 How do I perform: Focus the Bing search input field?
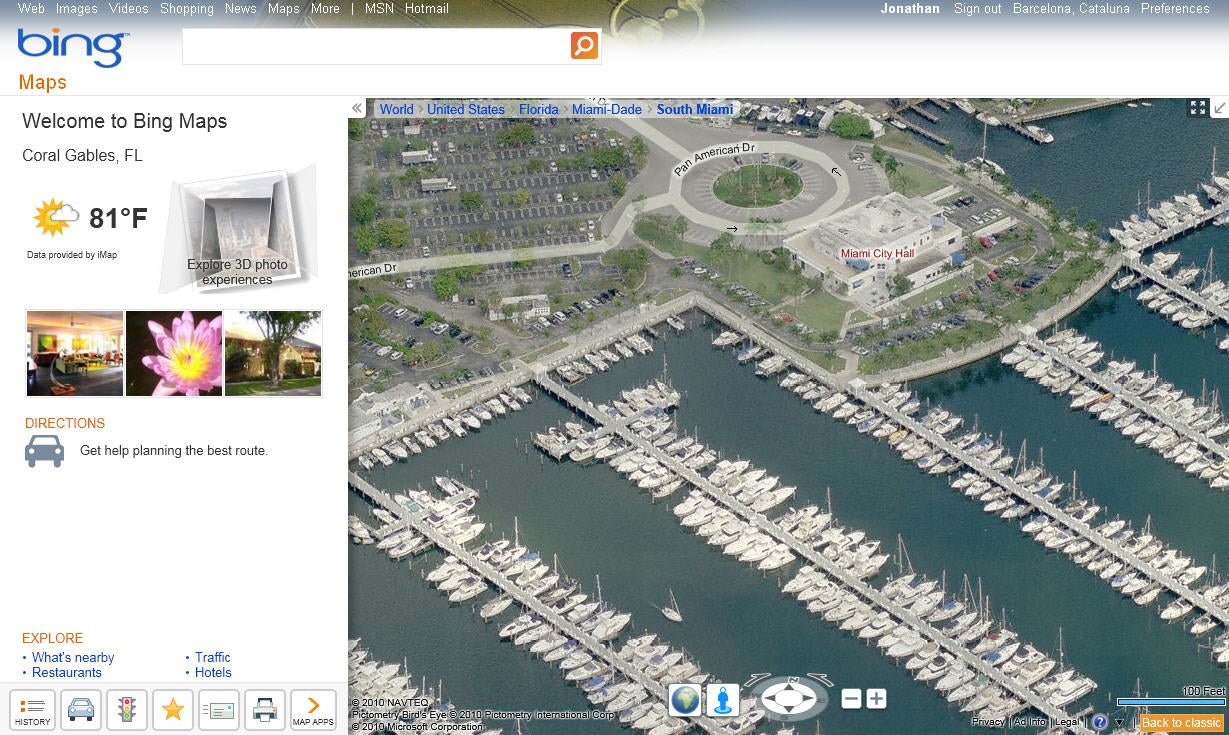pyautogui.click(x=376, y=46)
